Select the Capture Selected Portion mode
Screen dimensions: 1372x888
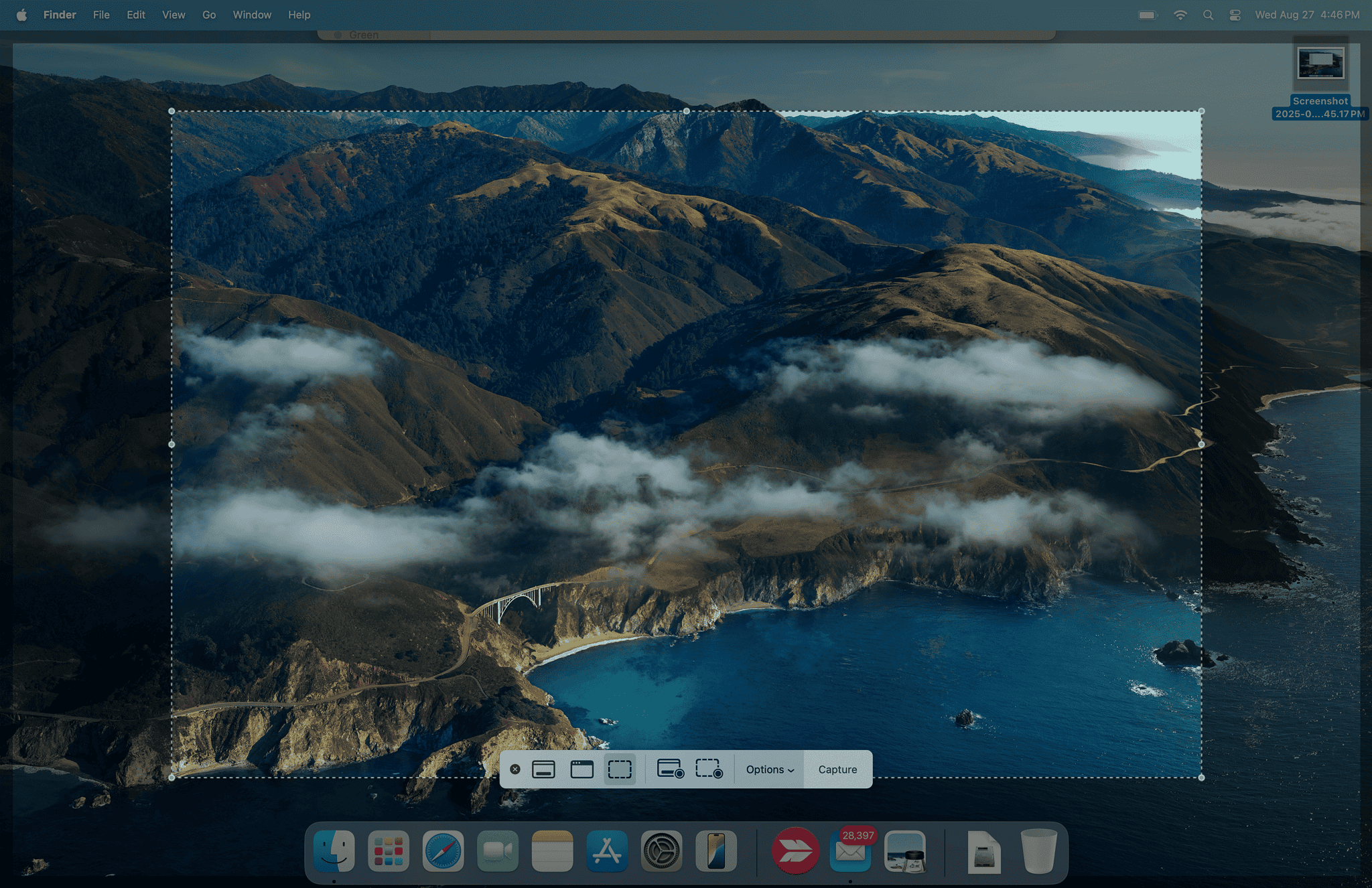pyautogui.click(x=619, y=769)
